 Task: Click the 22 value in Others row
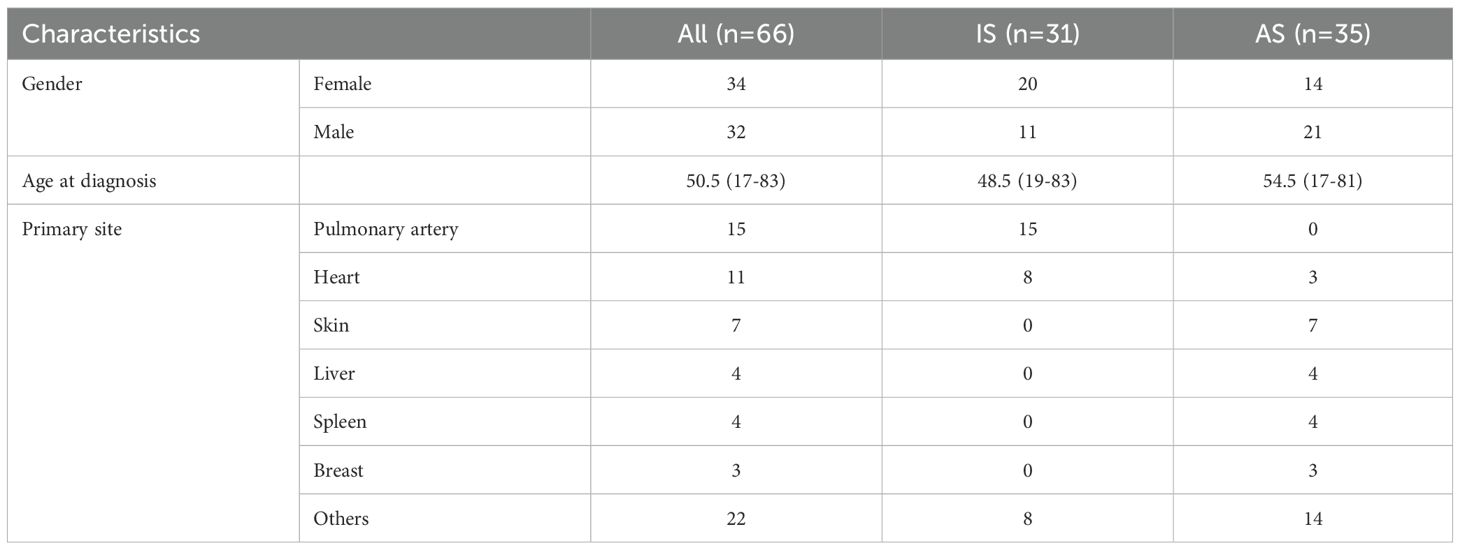[735, 518]
